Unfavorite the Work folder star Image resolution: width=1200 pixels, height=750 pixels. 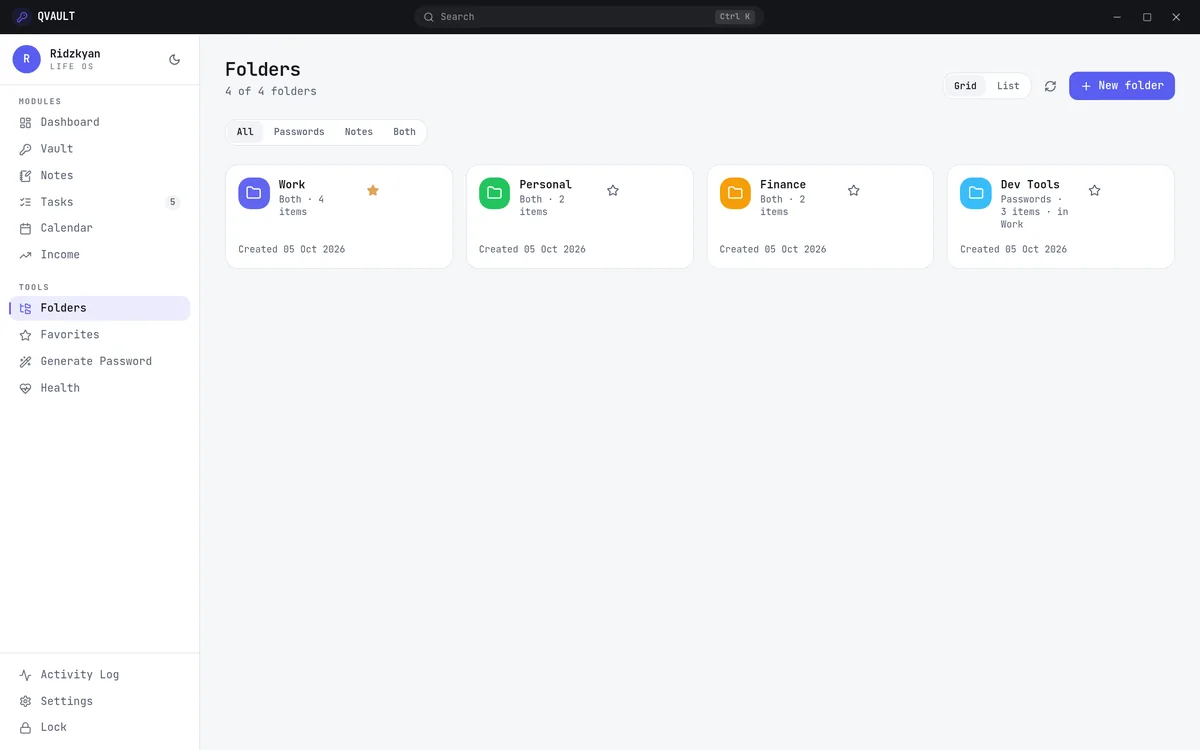coord(373,190)
